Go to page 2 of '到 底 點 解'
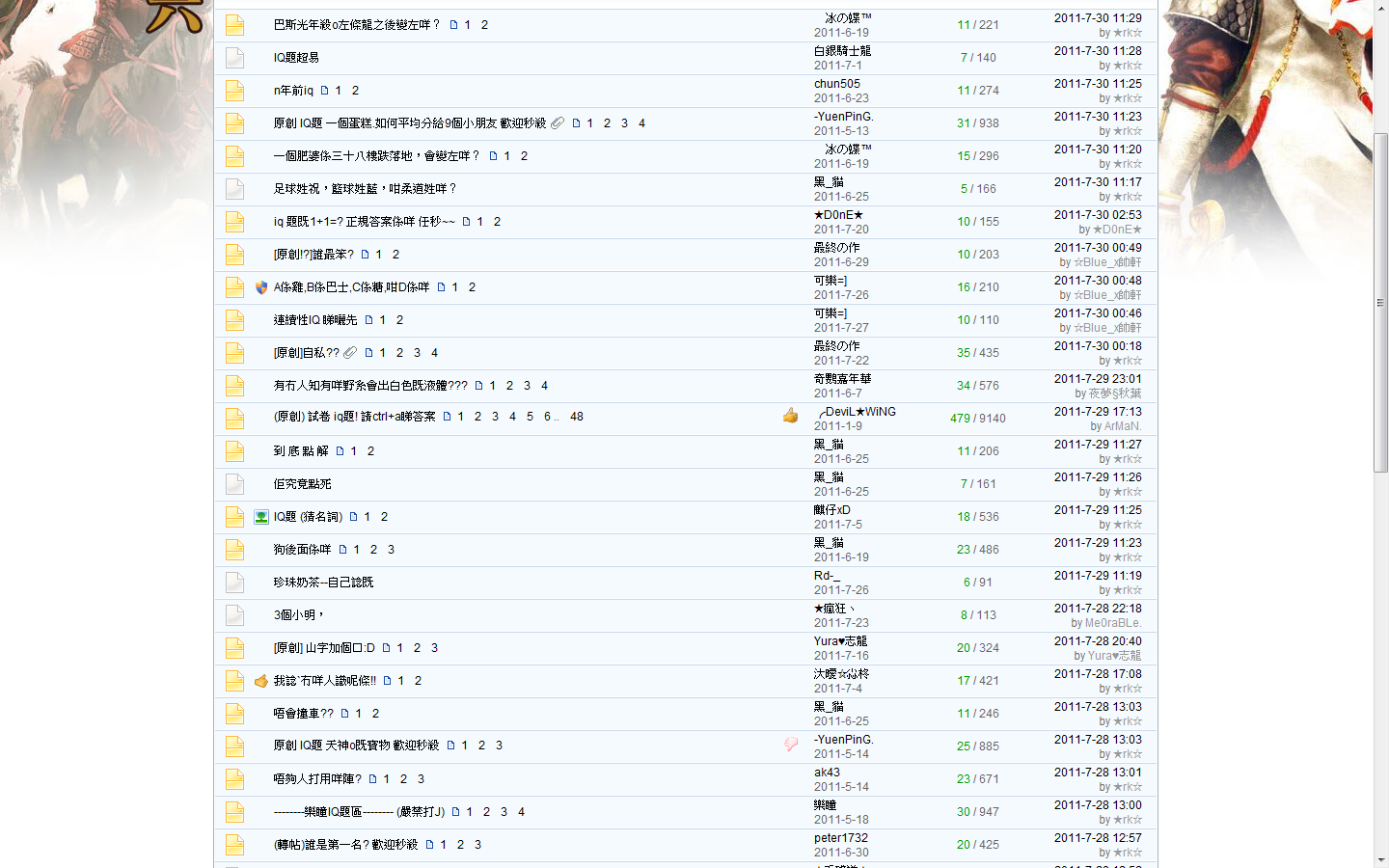The image size is (1389, 868). [x=370, y=451]
